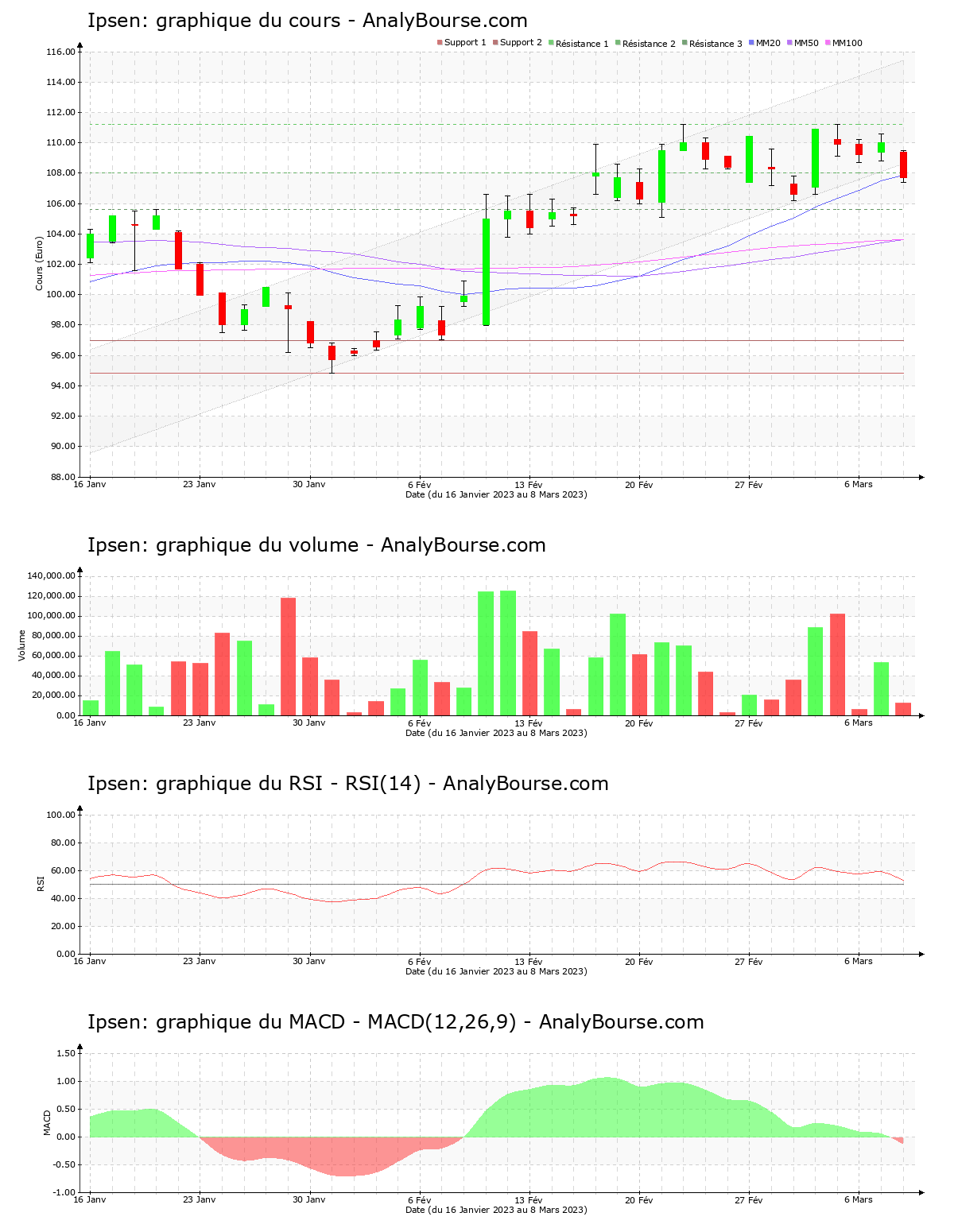Click the 116.00 tick on the price axis

point(60,52)
